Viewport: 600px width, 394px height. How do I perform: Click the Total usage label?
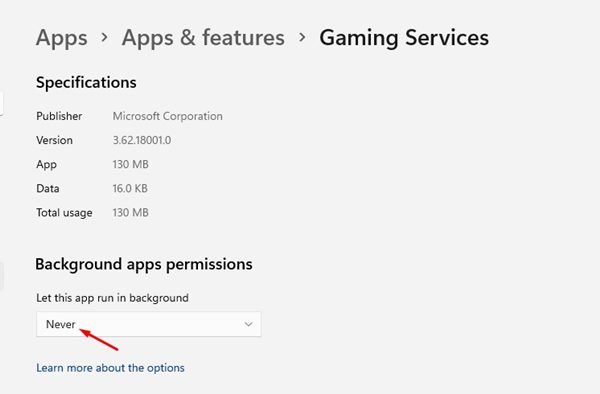pyautogui.click(x=64, y=213)
